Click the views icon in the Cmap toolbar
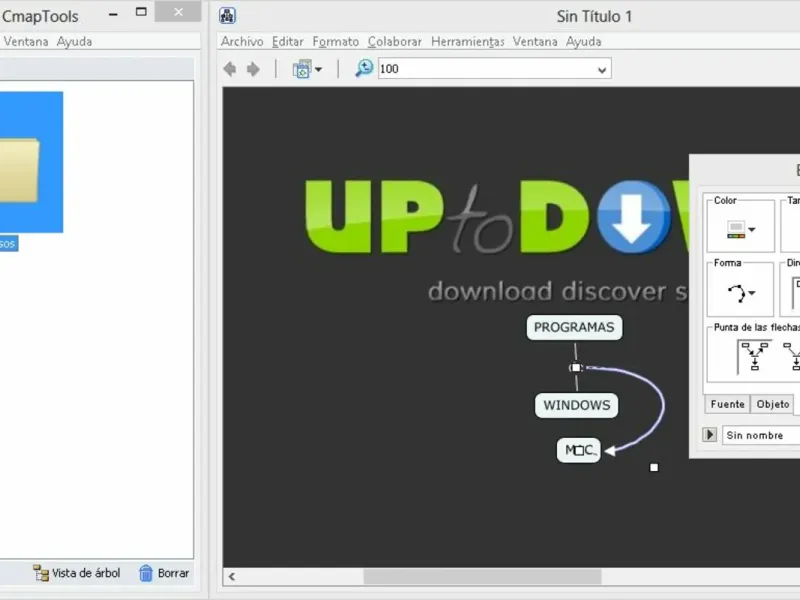This screenshot has height=600, width=800. pyautogui.click(x=302, y=69)
